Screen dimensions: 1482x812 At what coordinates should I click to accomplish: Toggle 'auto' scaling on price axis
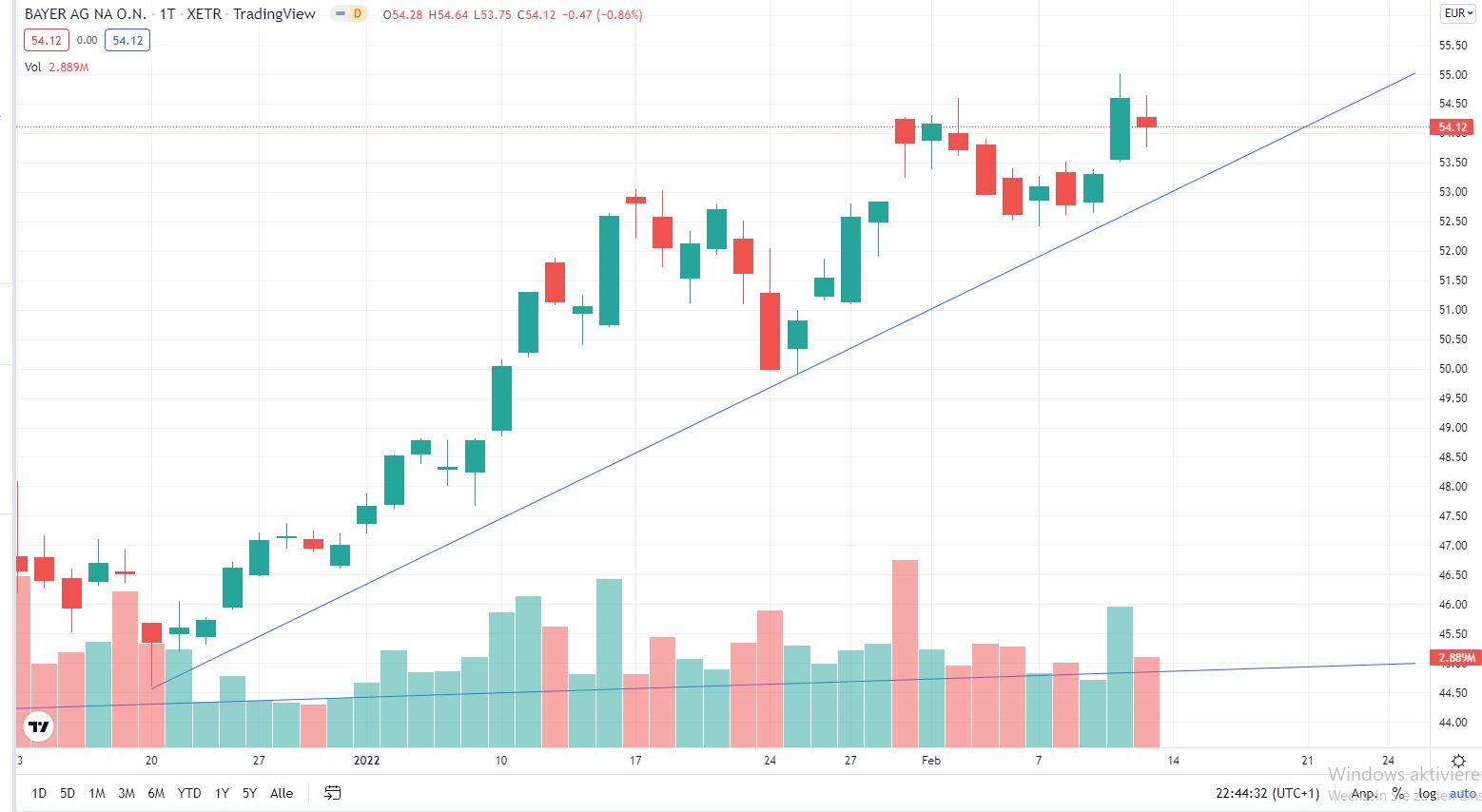pyautogui.click(x=1461, y=792)
